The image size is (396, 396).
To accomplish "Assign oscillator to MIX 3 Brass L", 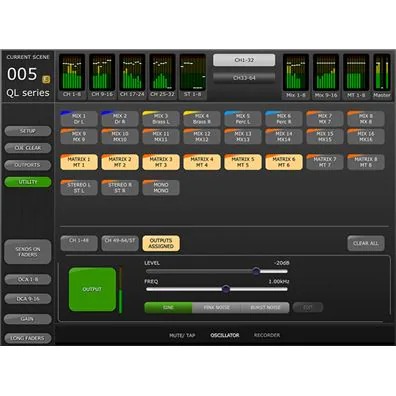I will 161,119.
